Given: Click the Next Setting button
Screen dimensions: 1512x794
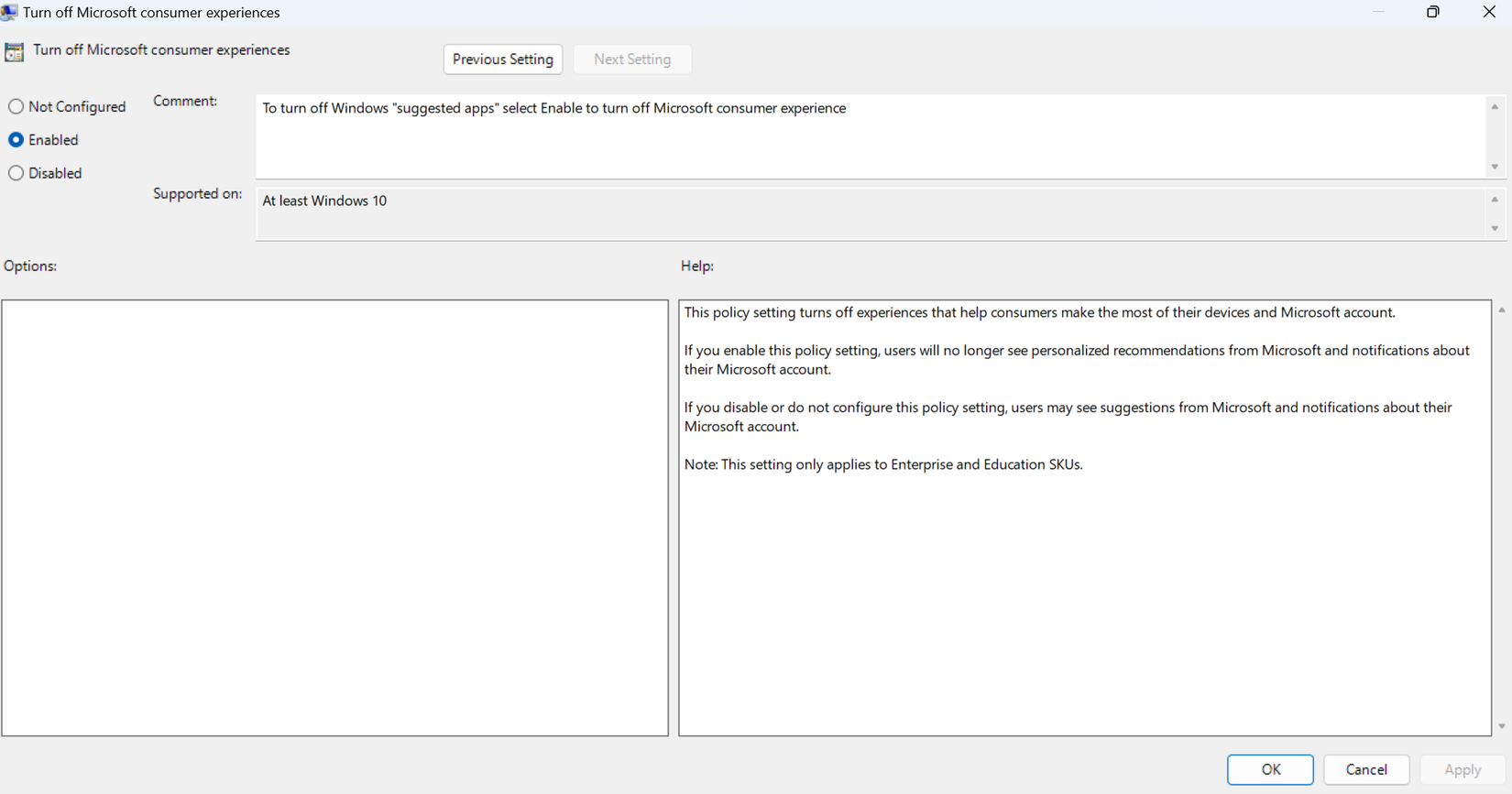Looking at the screenshot, I should (x=632, y=60).
